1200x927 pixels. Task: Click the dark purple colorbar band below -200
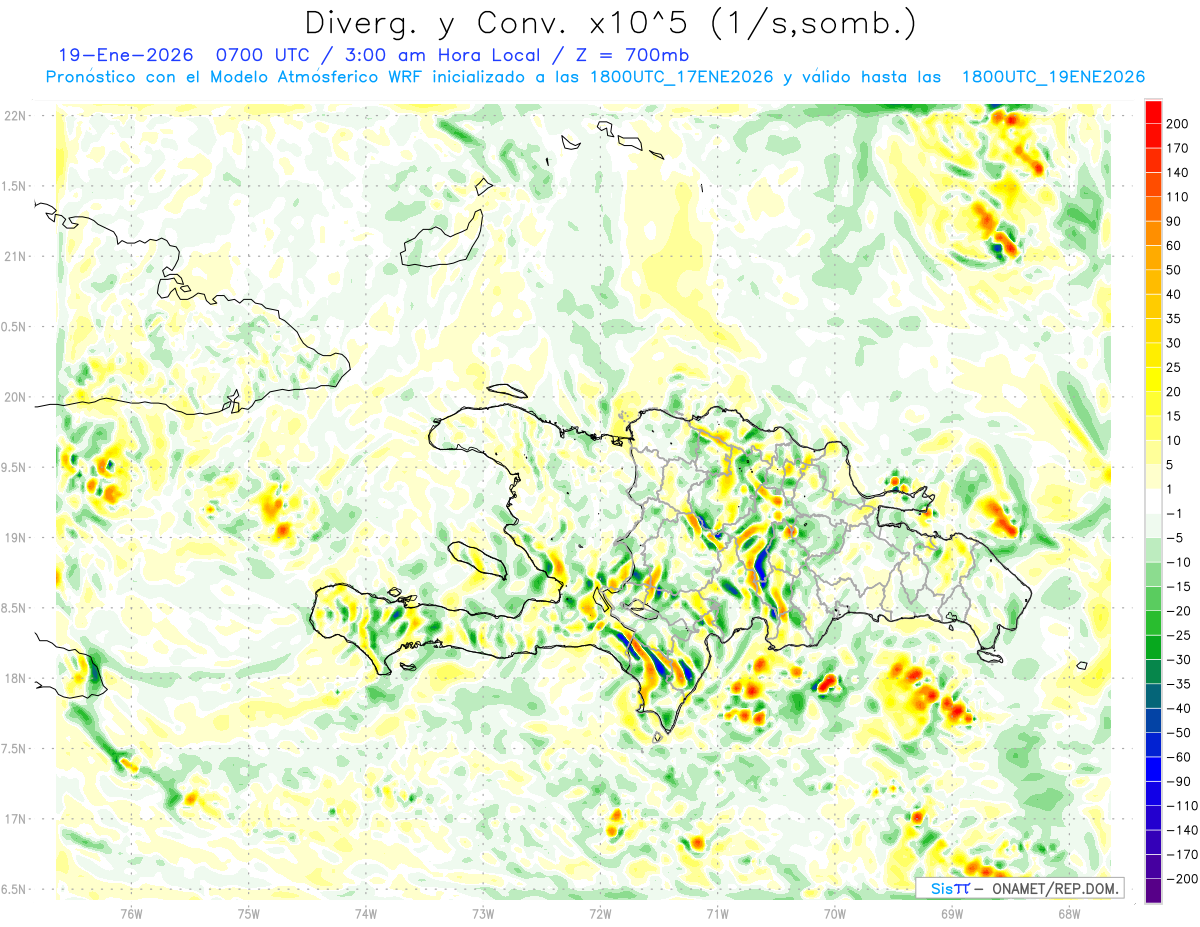[x=1153, y=891]
